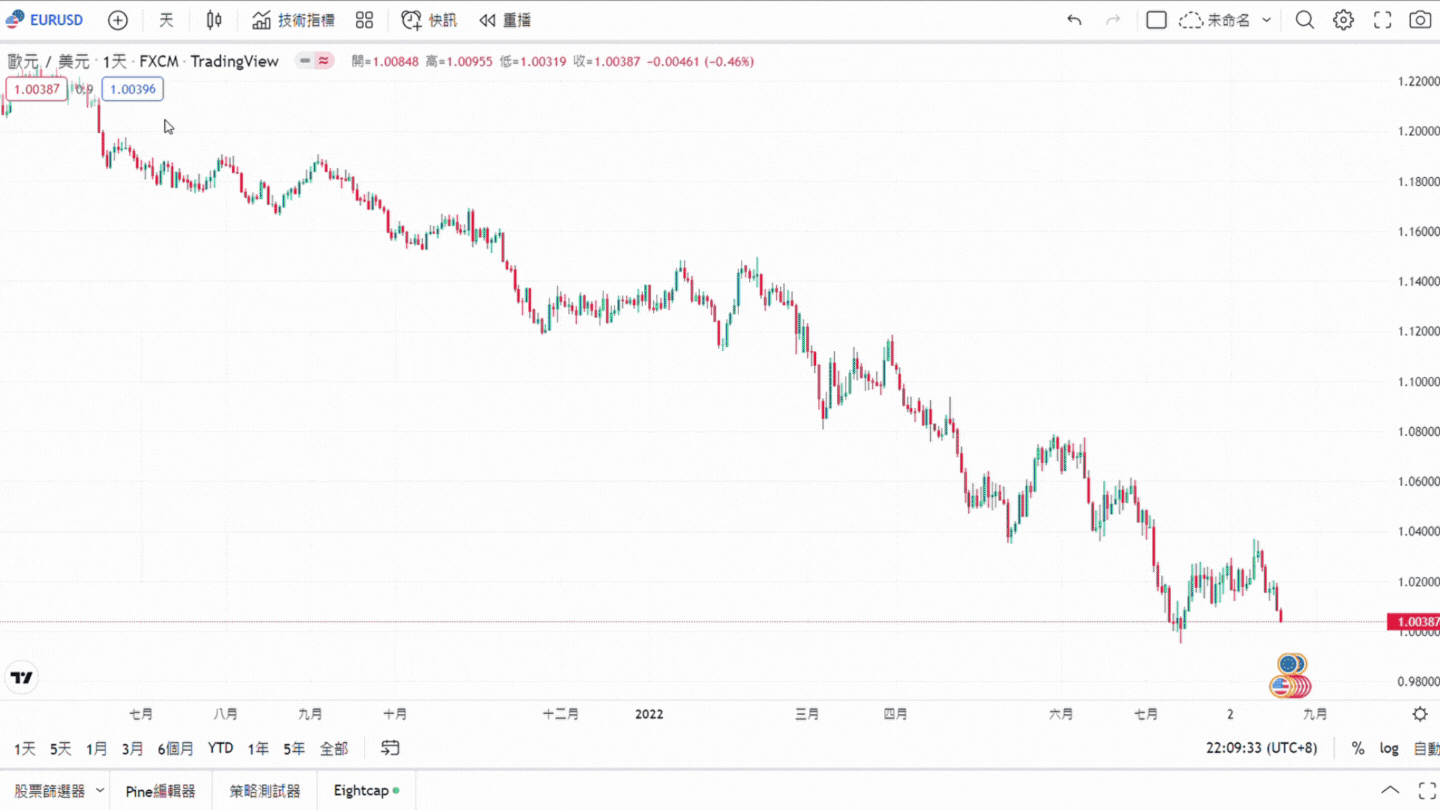Toggle logarithmic scale with the log button

pos(1389,747)
